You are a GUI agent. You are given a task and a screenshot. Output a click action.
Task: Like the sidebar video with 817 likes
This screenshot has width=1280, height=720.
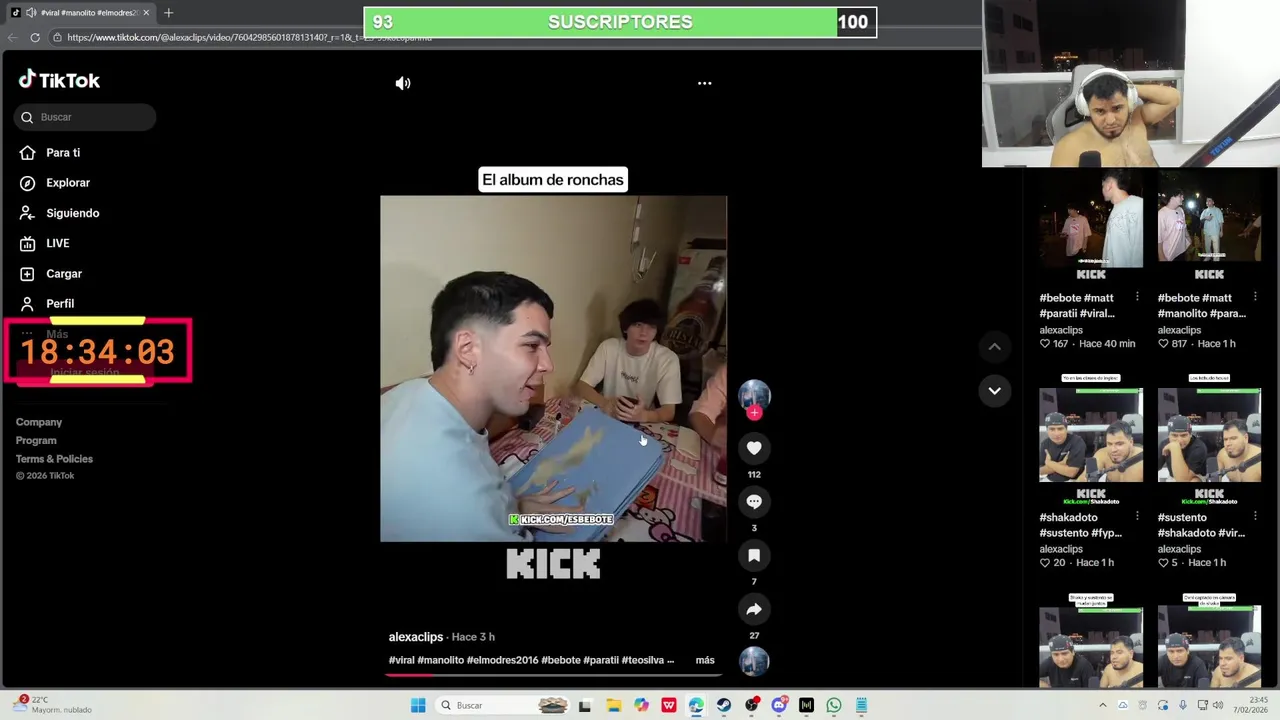click(x=1163, y=344)
